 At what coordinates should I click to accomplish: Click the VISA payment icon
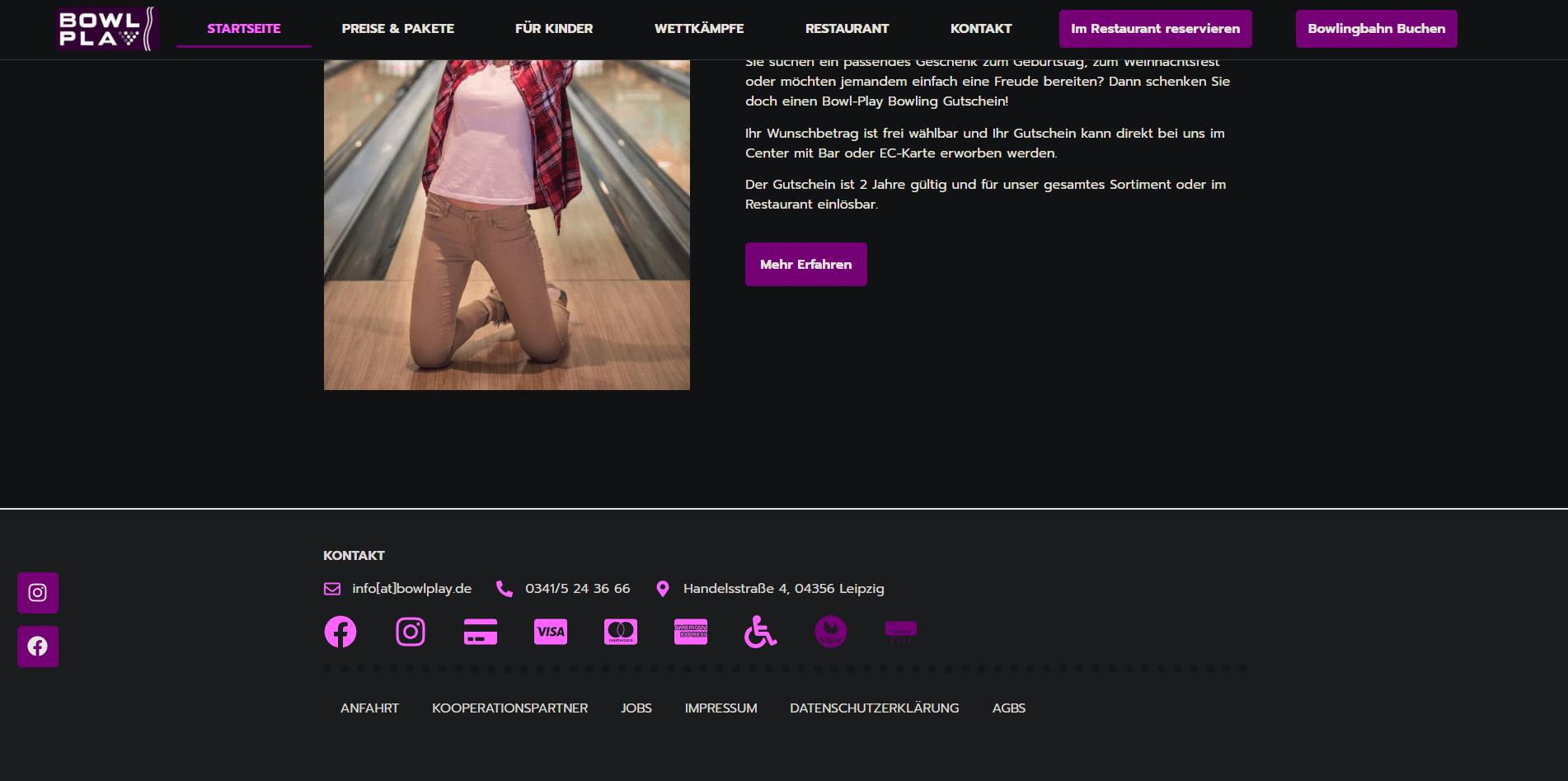[x=551, y=632]
